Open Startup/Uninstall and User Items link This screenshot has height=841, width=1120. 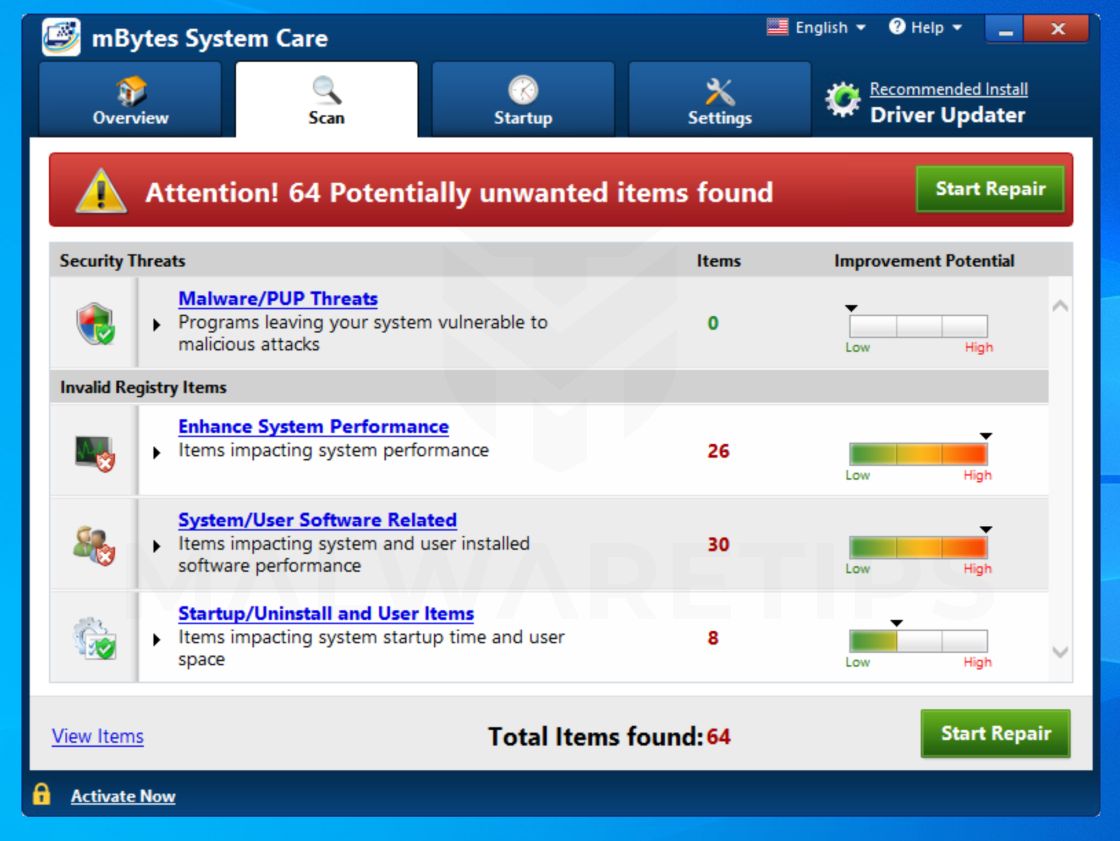click(x=326, y=614)
